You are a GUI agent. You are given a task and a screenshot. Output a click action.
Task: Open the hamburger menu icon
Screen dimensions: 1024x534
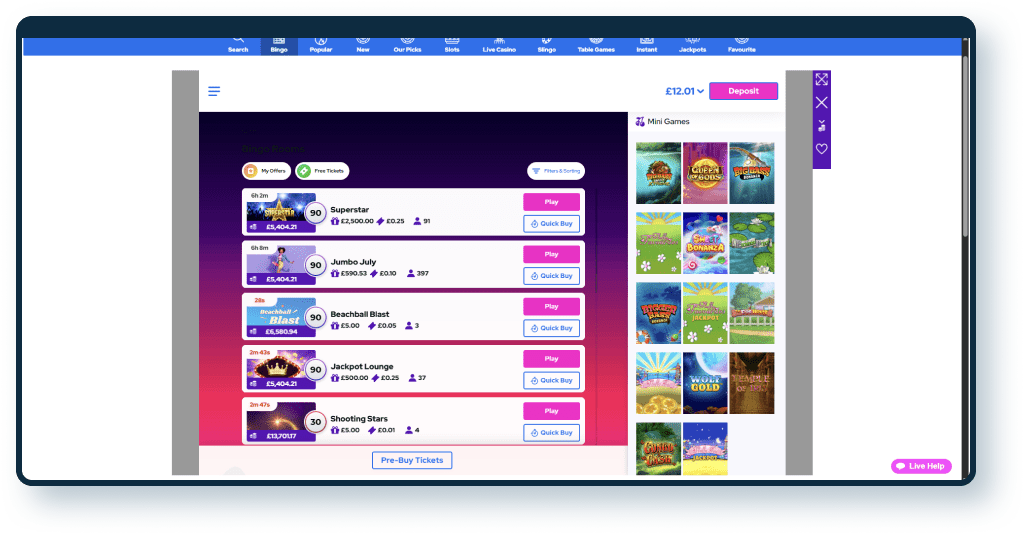(214, 91)
